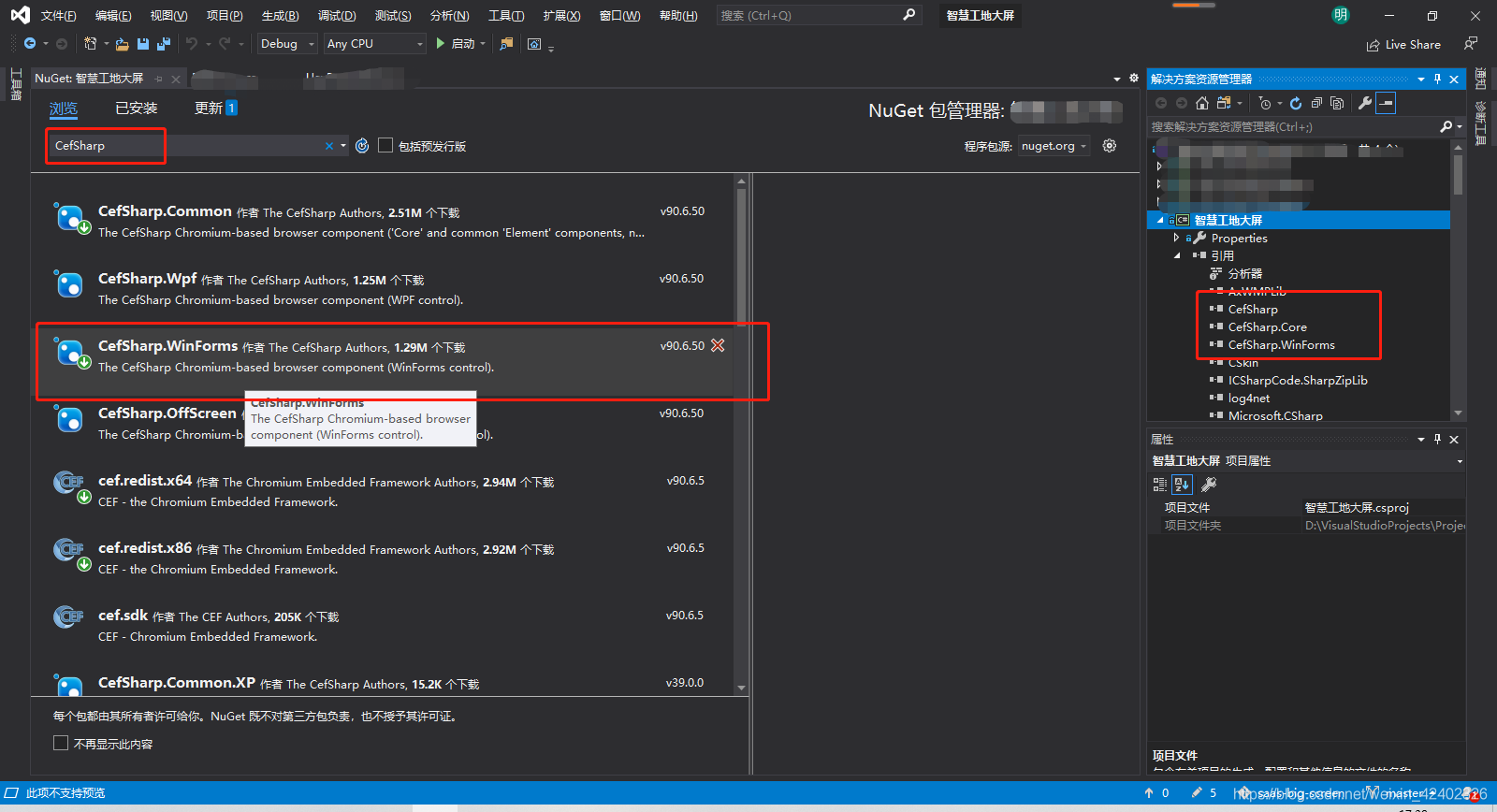Image resolution: width=1497 pixels, height=812 pixels.
Task: Click the Solution Explorer home icon
Action: point(1202,103)
